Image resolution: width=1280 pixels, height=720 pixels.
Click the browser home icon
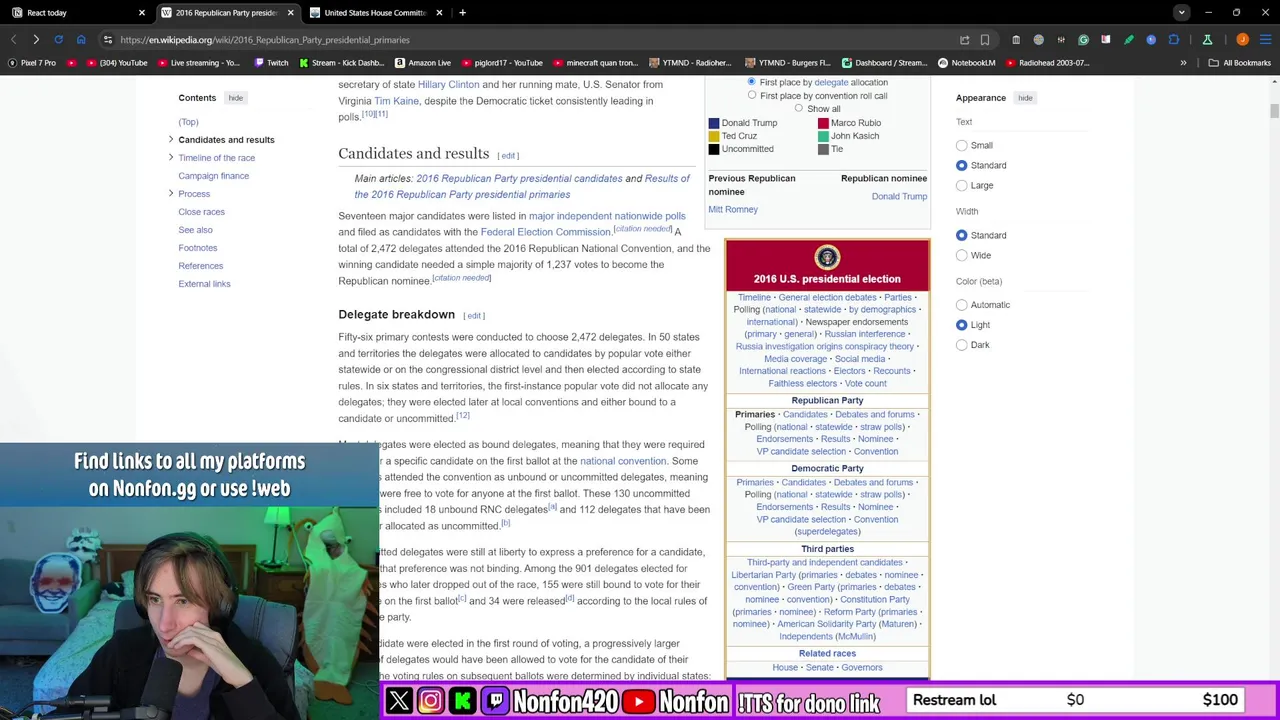81,40
